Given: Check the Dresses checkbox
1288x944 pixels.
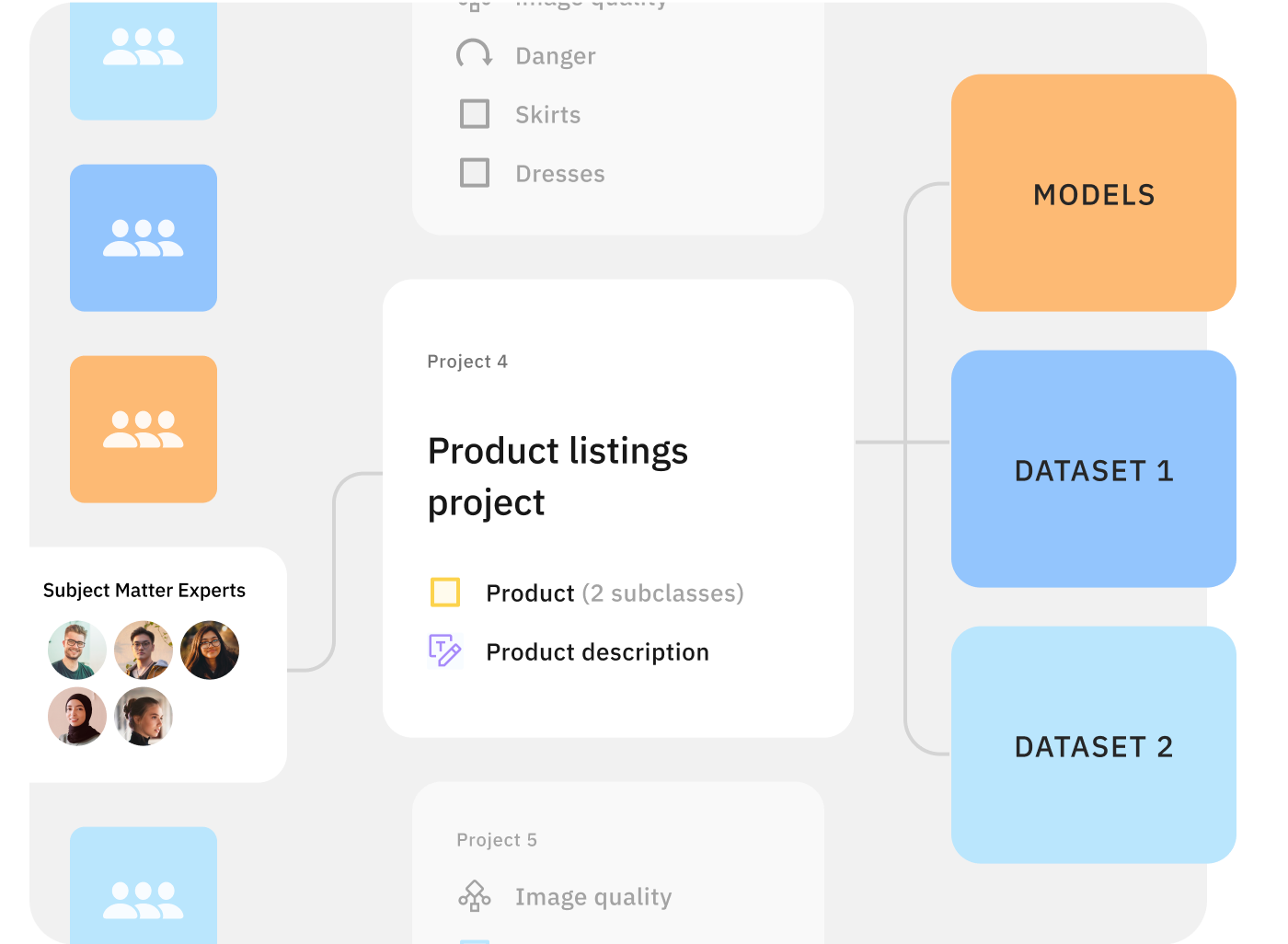Looking at the screenshot, I should 474,172.
